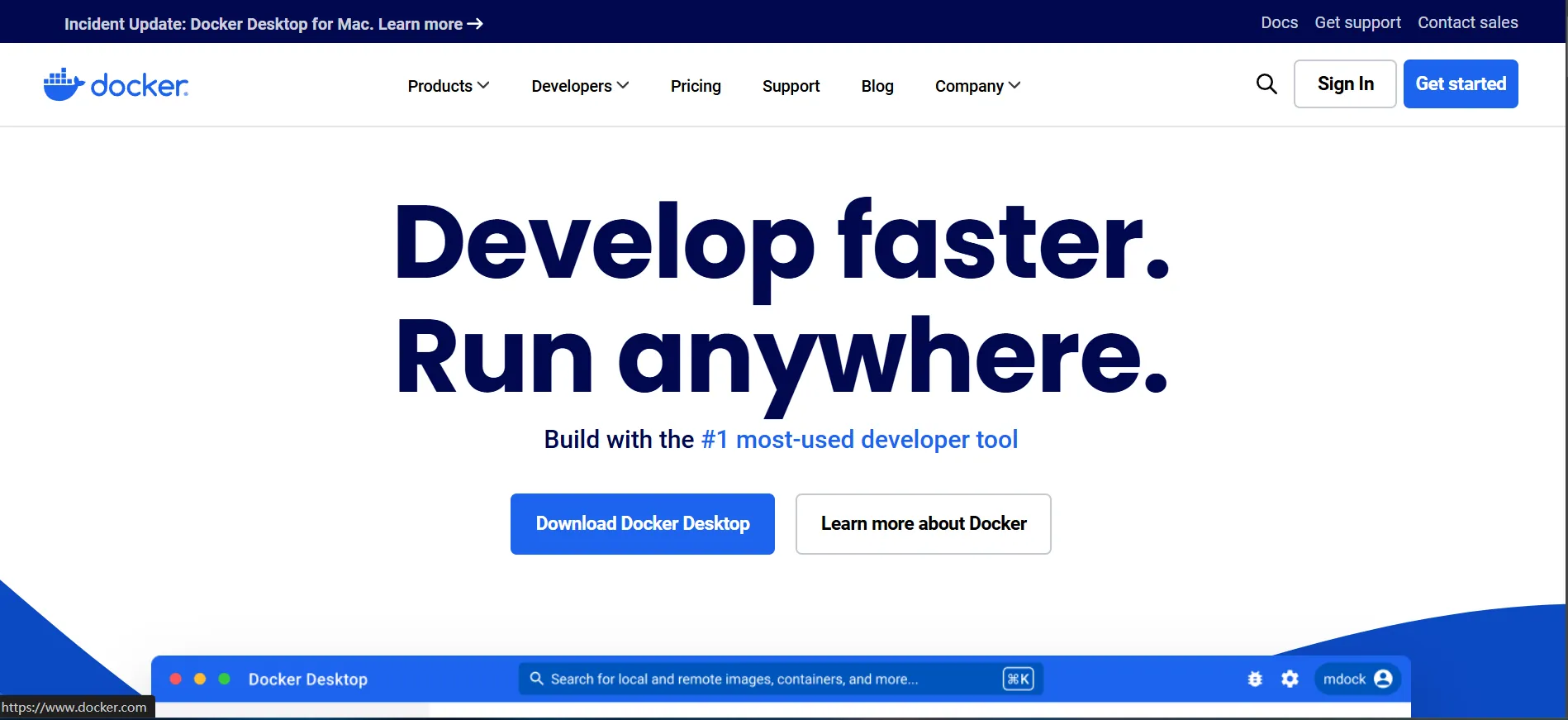Open the Incident Update Learn more link
Viewport: 1568px width, 720px height.
tap(273, 24)
